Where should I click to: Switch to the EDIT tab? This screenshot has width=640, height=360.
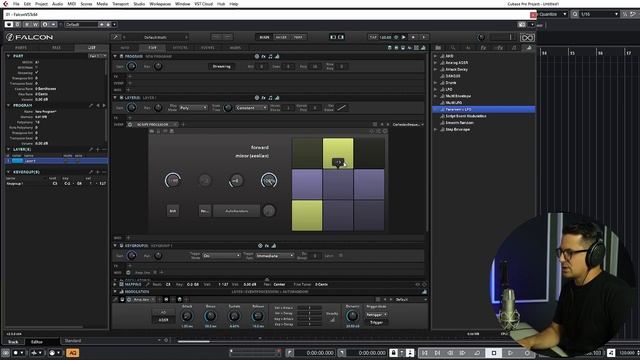(152, 48)
